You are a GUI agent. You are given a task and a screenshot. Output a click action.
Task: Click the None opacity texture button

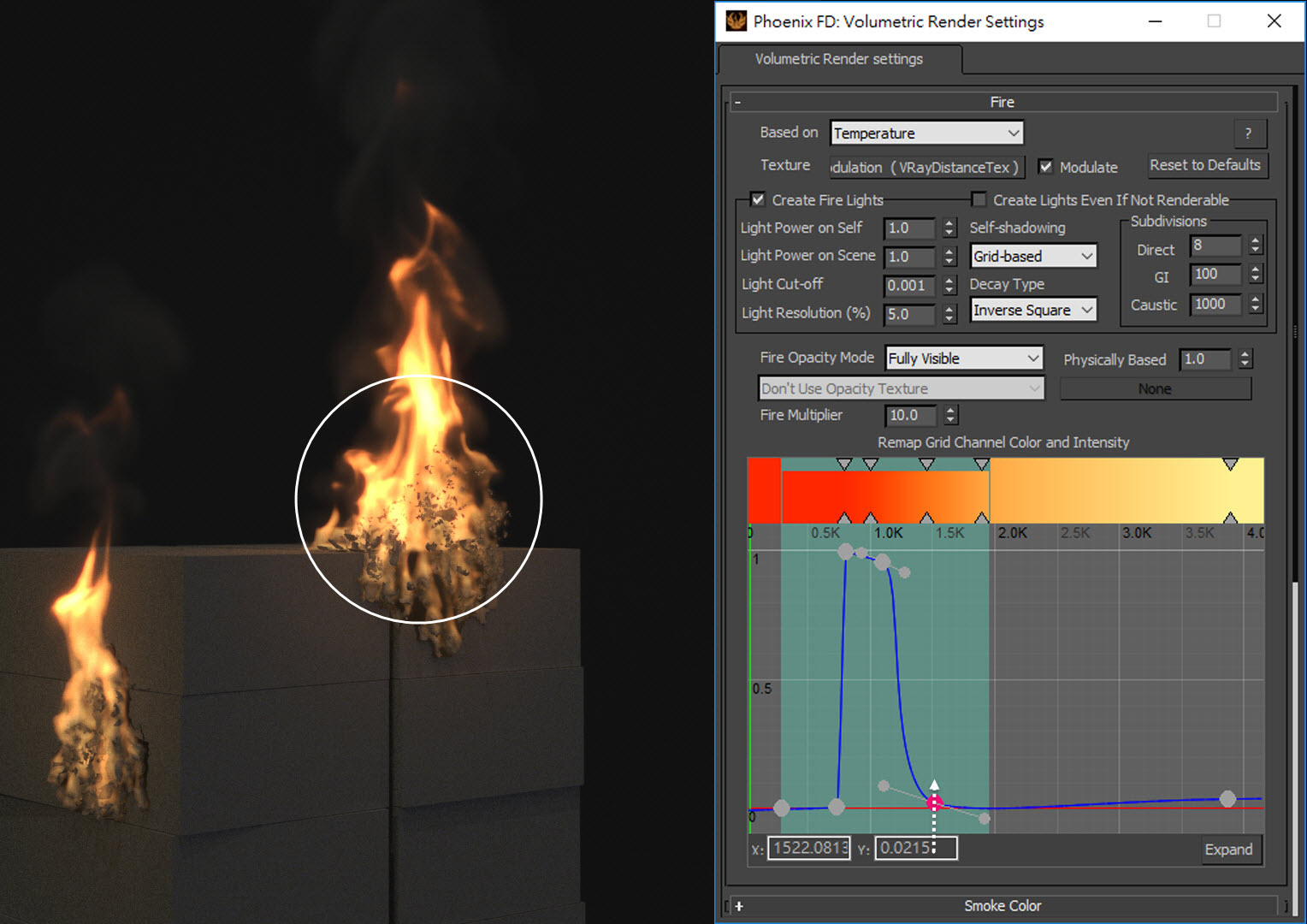pos(1155,388)
